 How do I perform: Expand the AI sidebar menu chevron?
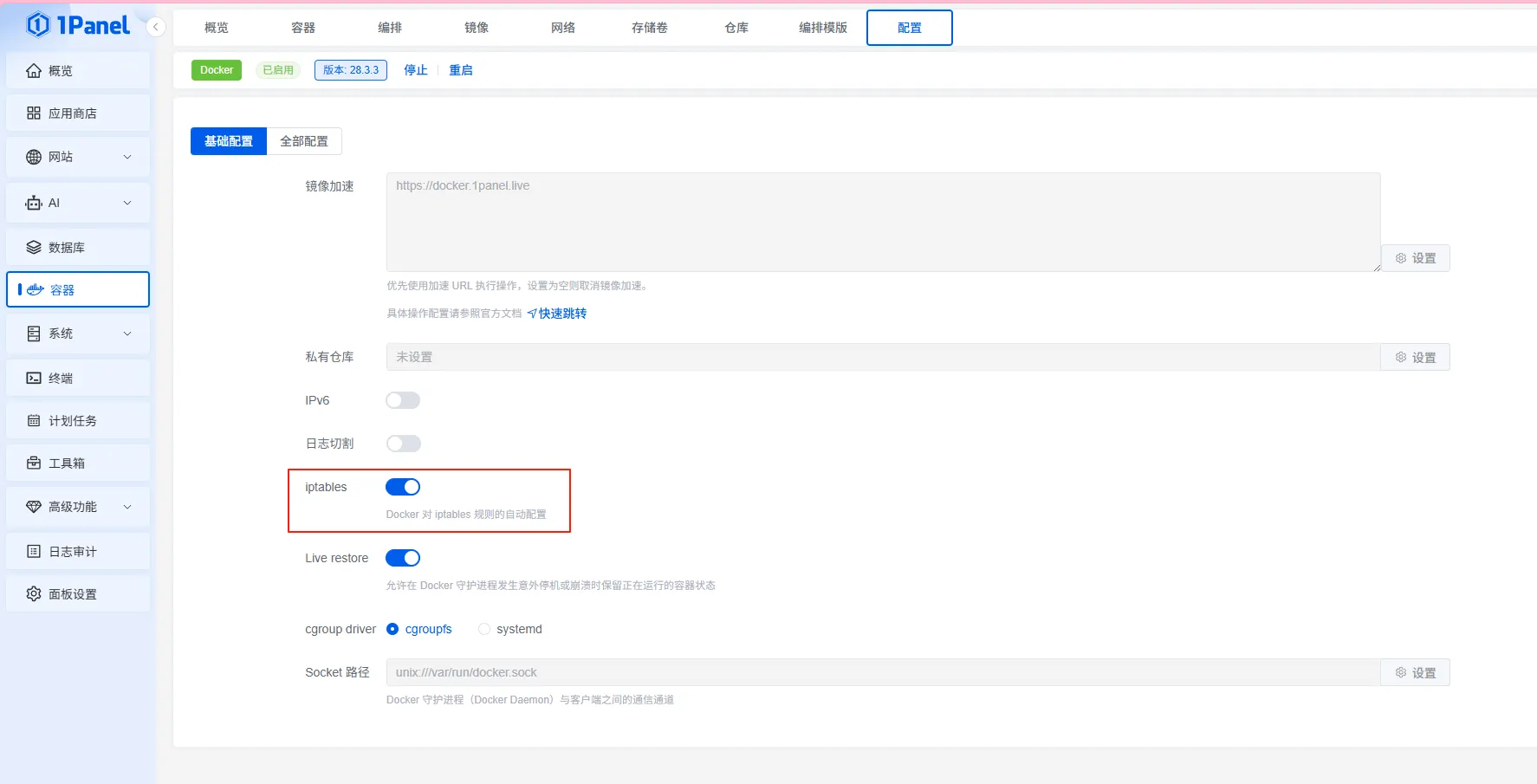[x=127, y=203]
